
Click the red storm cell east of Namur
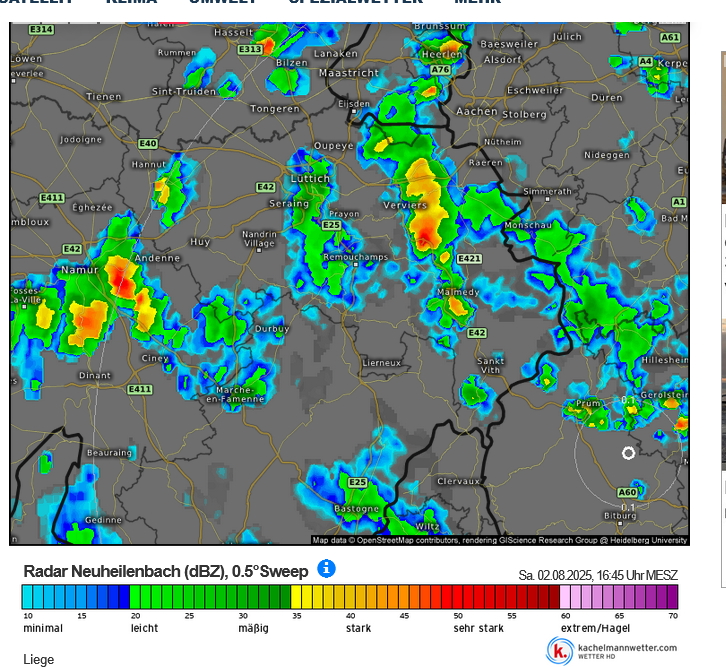tap(121, 278)
